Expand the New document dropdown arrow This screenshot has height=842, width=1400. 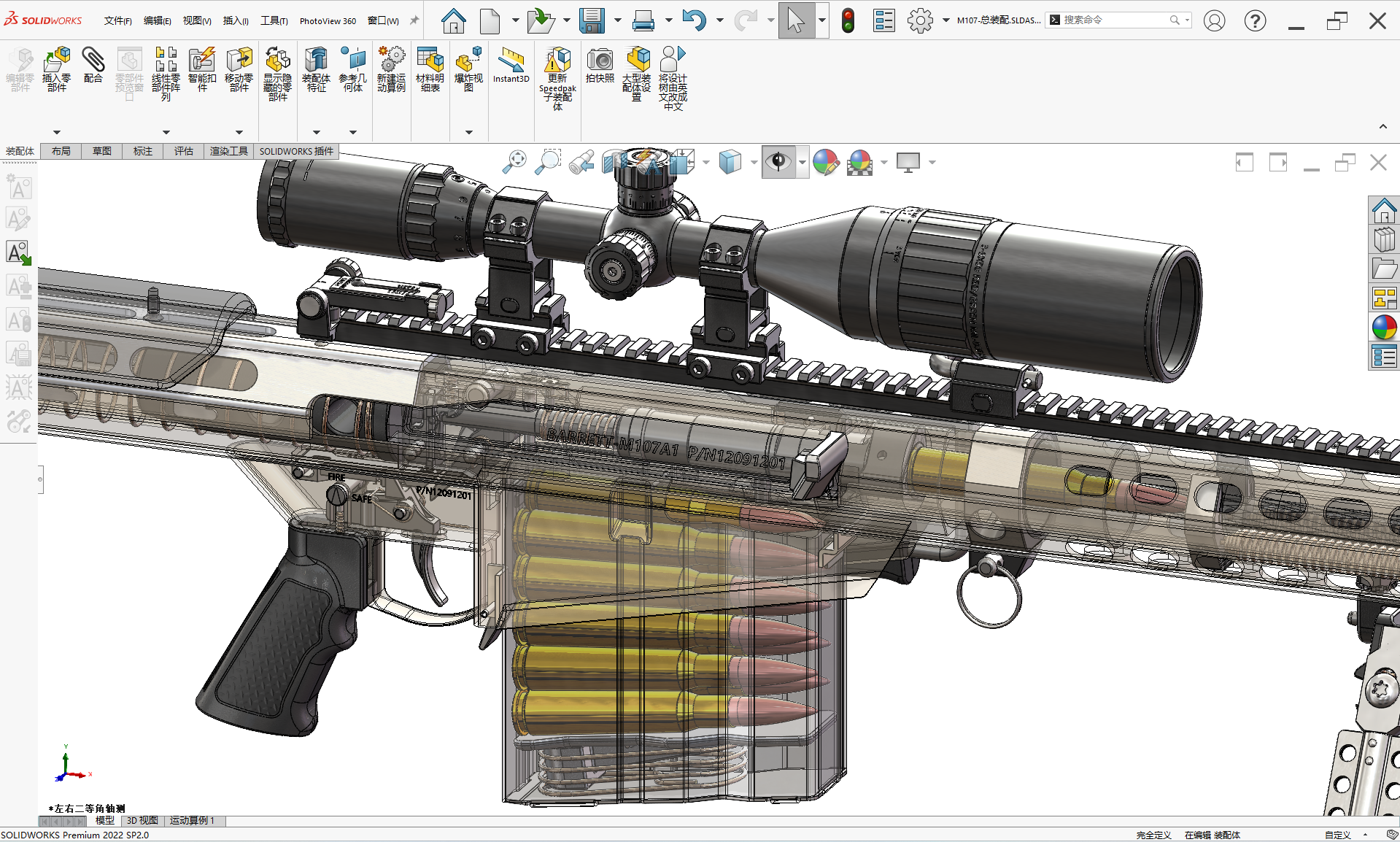click(x=515, y=20)
